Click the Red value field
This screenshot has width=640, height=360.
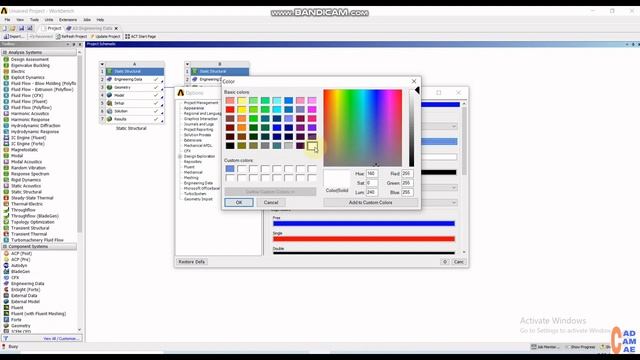407,173
